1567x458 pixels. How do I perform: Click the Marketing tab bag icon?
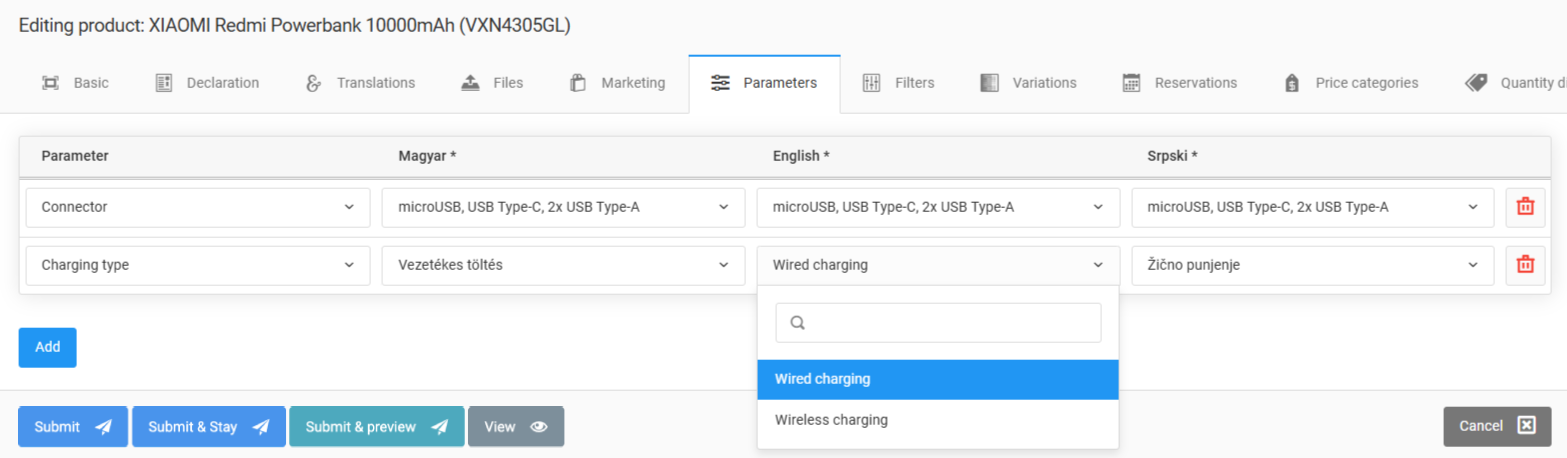[x=578, y=83]
